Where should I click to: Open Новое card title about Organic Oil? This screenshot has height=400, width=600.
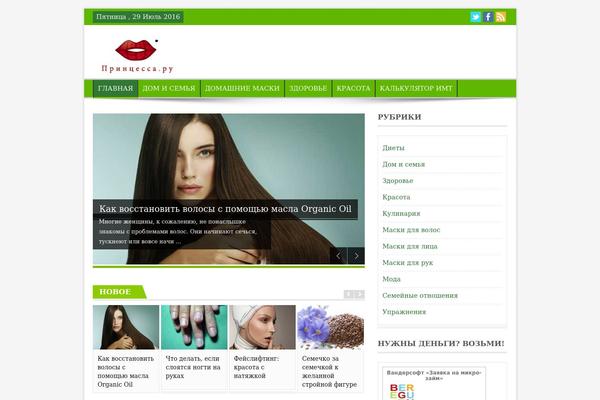(x=126, y=371)
